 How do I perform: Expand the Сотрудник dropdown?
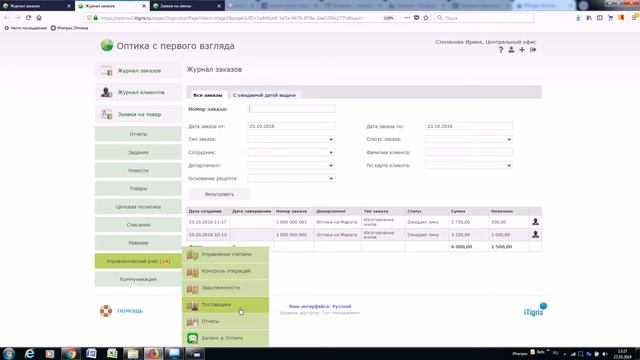pyautogui.click(x=331, y=152)
